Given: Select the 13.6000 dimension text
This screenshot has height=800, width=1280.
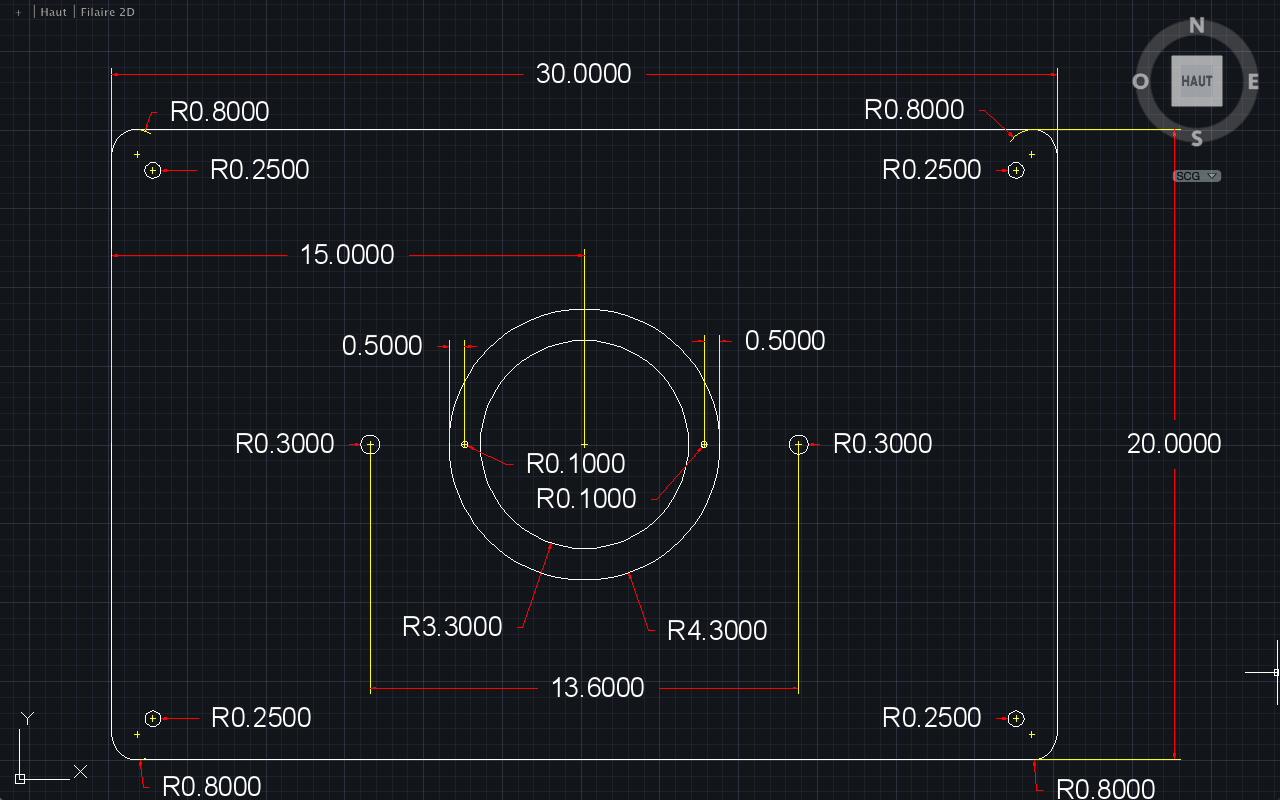Looking at the screenshot, I should pos(597,688).
